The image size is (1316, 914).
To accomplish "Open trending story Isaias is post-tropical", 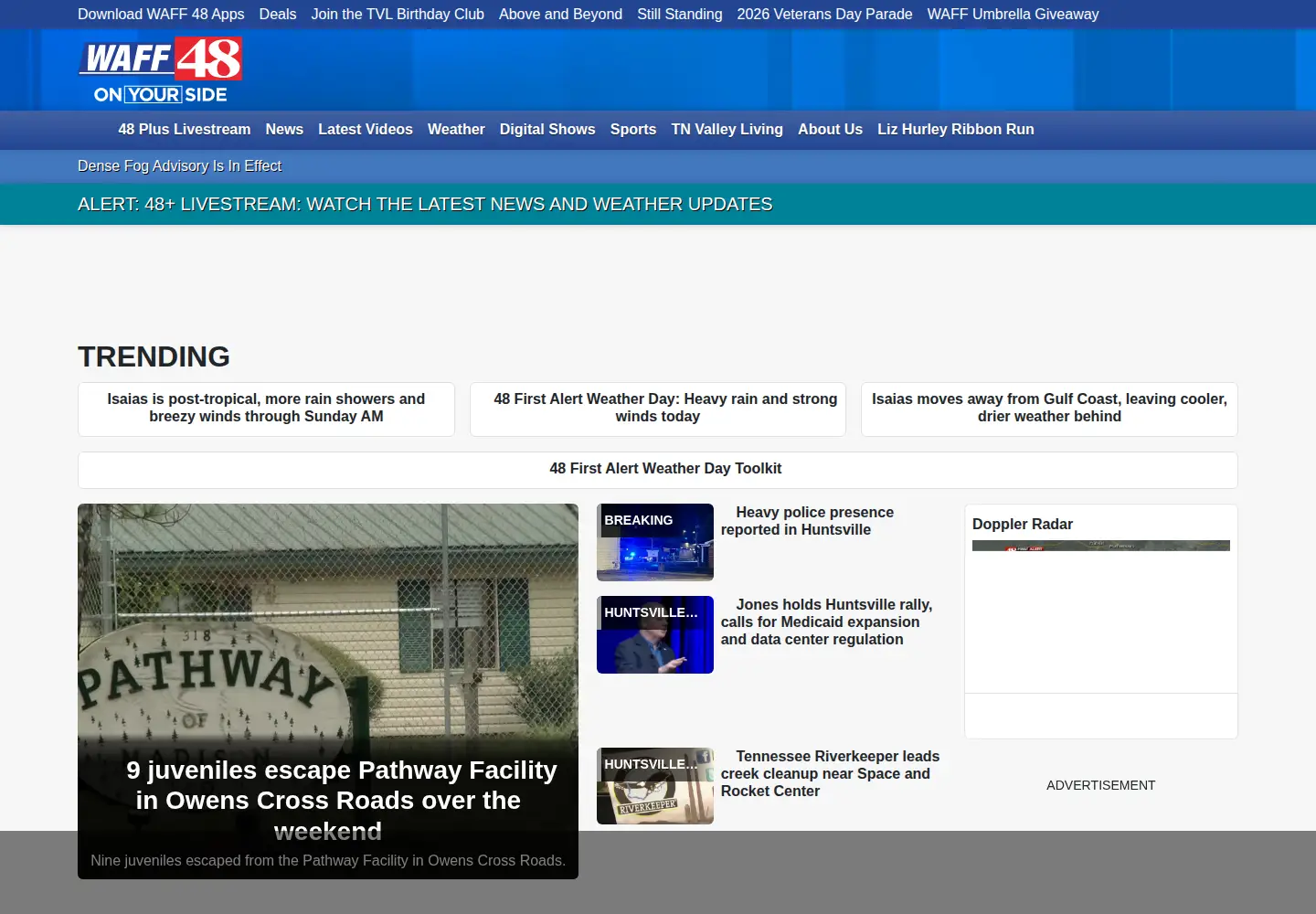I will (266, 409).
